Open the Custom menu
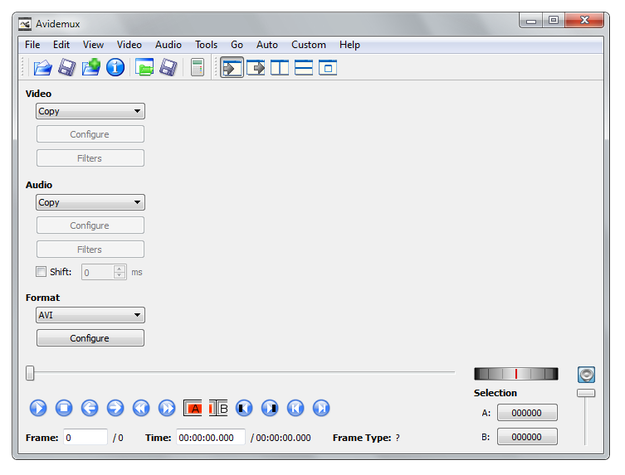 (309, 45)
